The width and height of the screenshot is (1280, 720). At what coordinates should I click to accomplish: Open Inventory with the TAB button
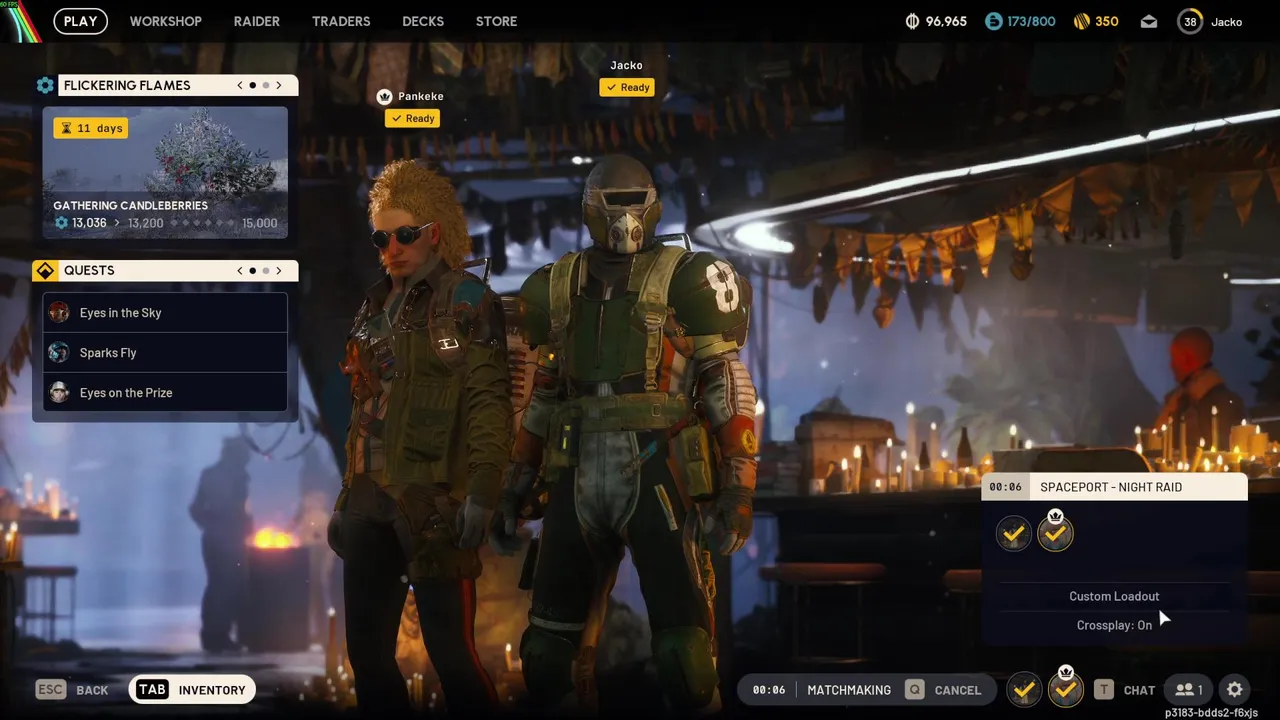click(192, 690)
